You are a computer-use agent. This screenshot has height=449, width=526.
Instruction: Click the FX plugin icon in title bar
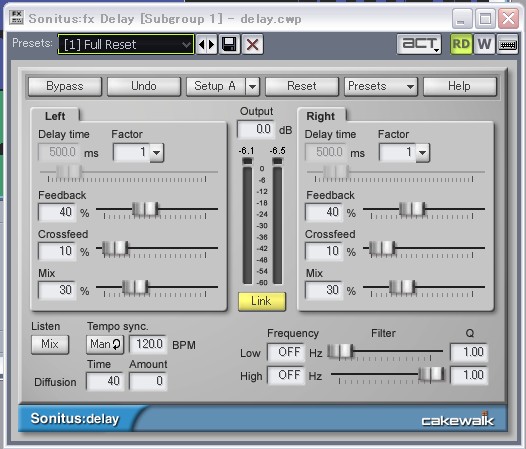point(16,18)
